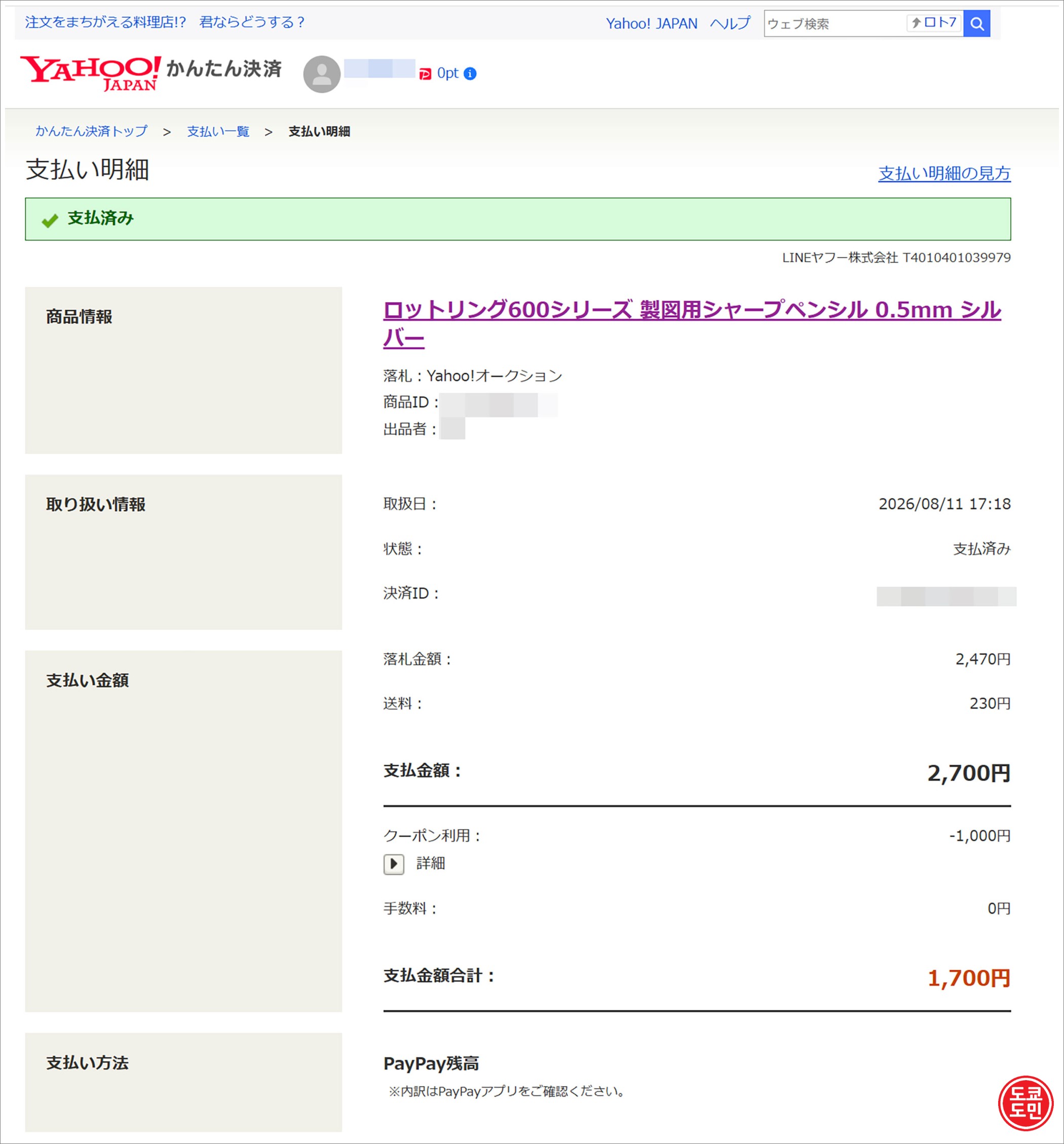Click the 商品ID： label

pyautogui.click(x=411, y=402)
